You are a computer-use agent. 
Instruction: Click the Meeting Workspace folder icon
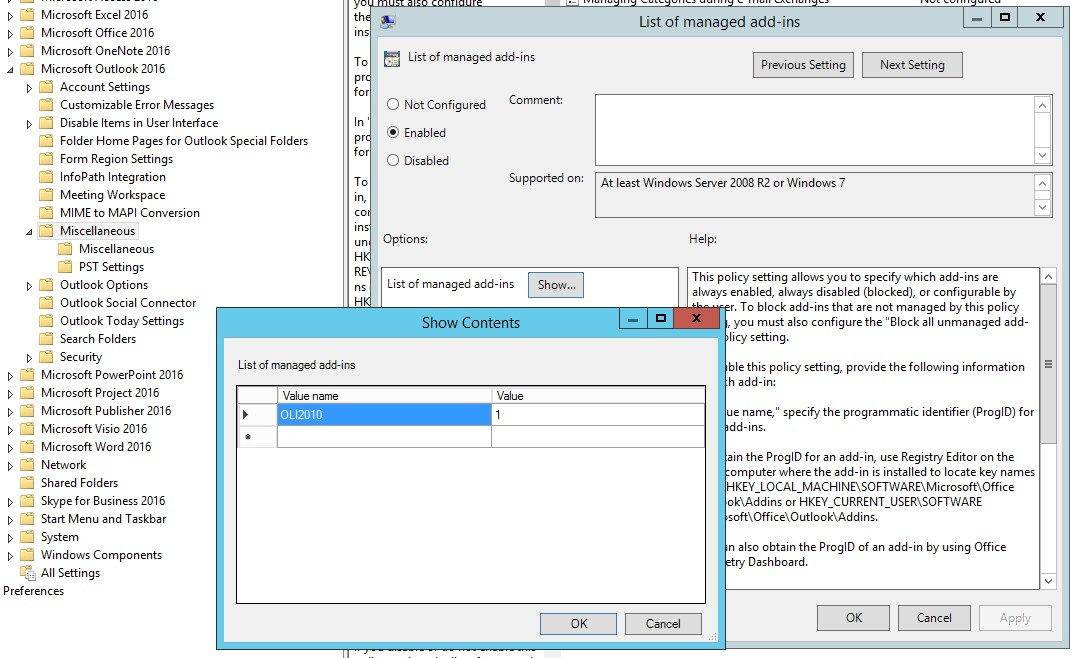tap(46, 195)
